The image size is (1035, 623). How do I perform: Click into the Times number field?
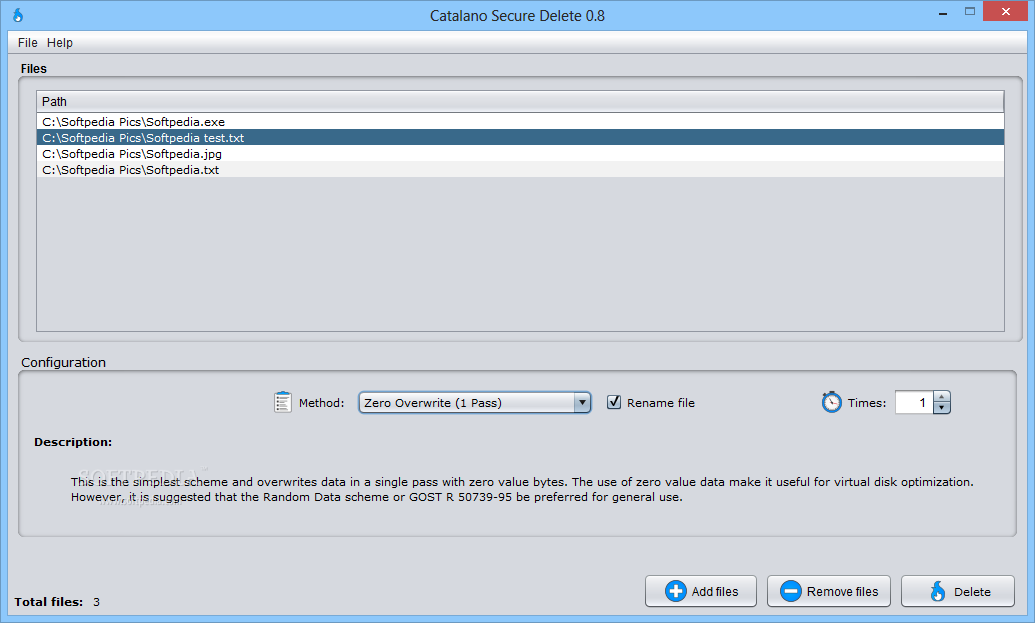914,403
